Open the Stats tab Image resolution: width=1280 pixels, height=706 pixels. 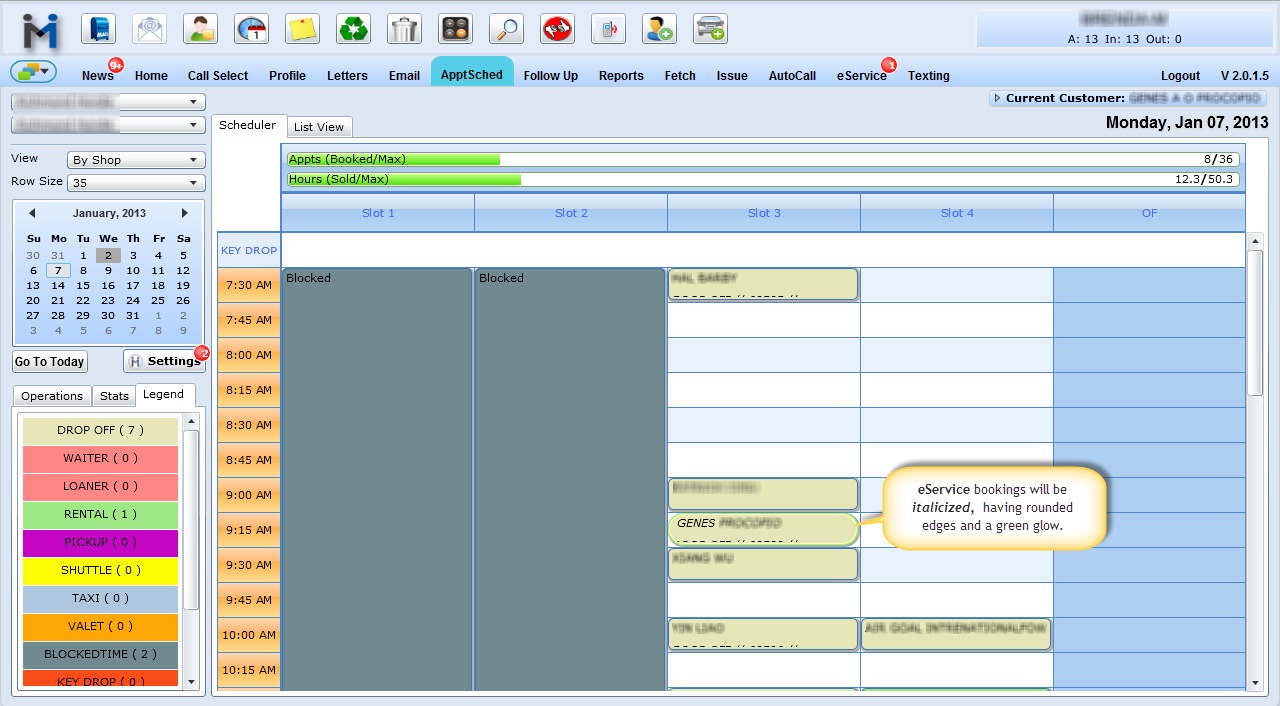point(114,396)
